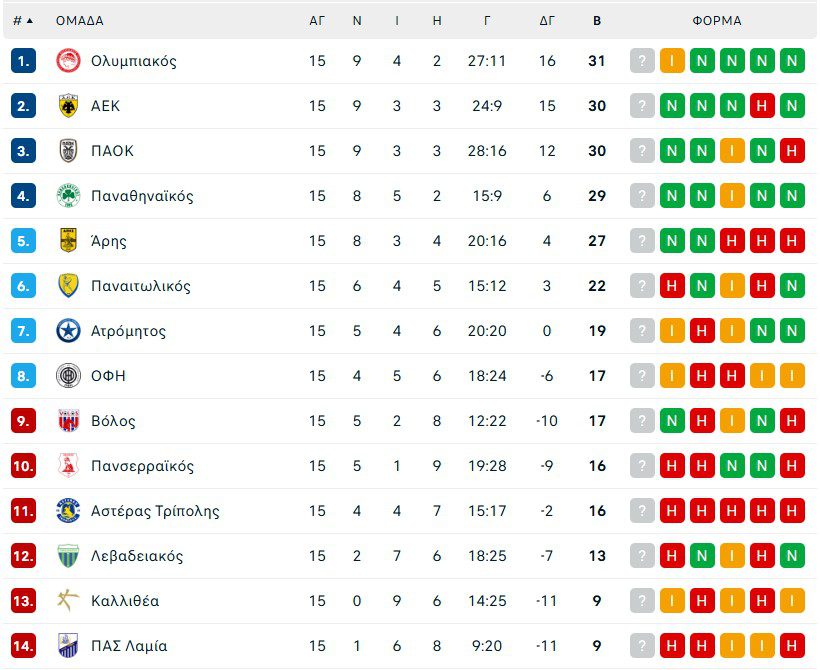Click the Λεβαδειακός team name

pyautogui.click(x=137, y=556)
